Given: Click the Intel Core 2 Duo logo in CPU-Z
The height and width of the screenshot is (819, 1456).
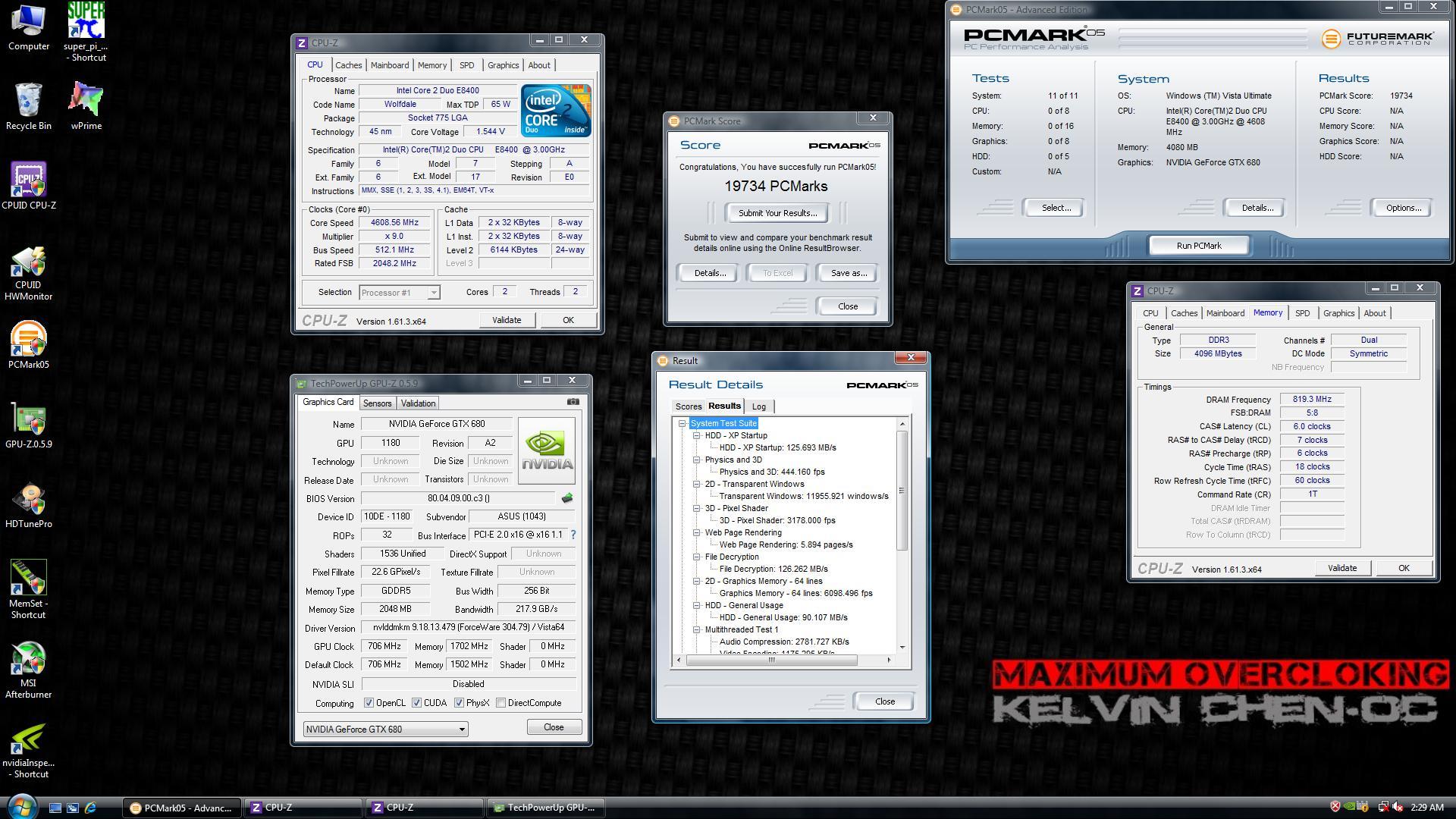Looking at the screenshot, I should pos(556,111).
